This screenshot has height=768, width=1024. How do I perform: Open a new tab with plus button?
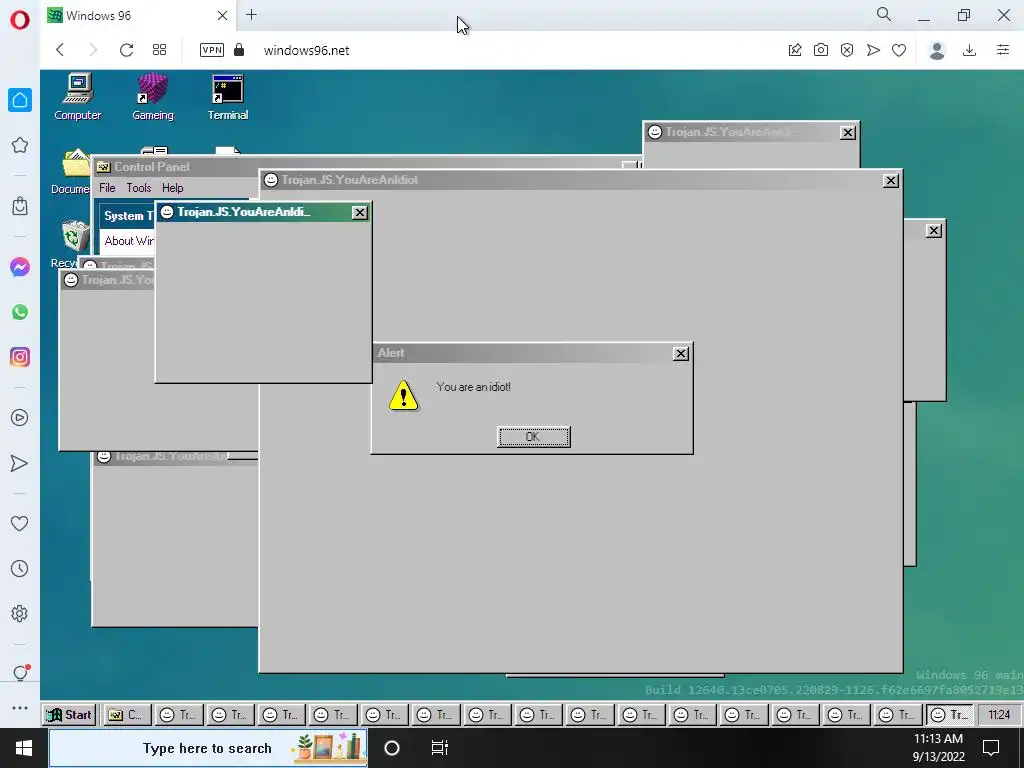(251, 15)
